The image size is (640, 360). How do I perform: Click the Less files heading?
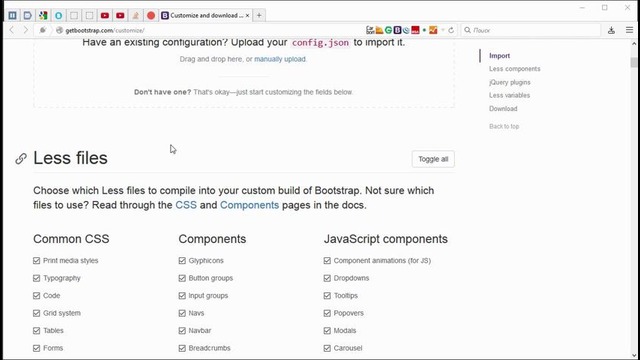tap(70, 158)
